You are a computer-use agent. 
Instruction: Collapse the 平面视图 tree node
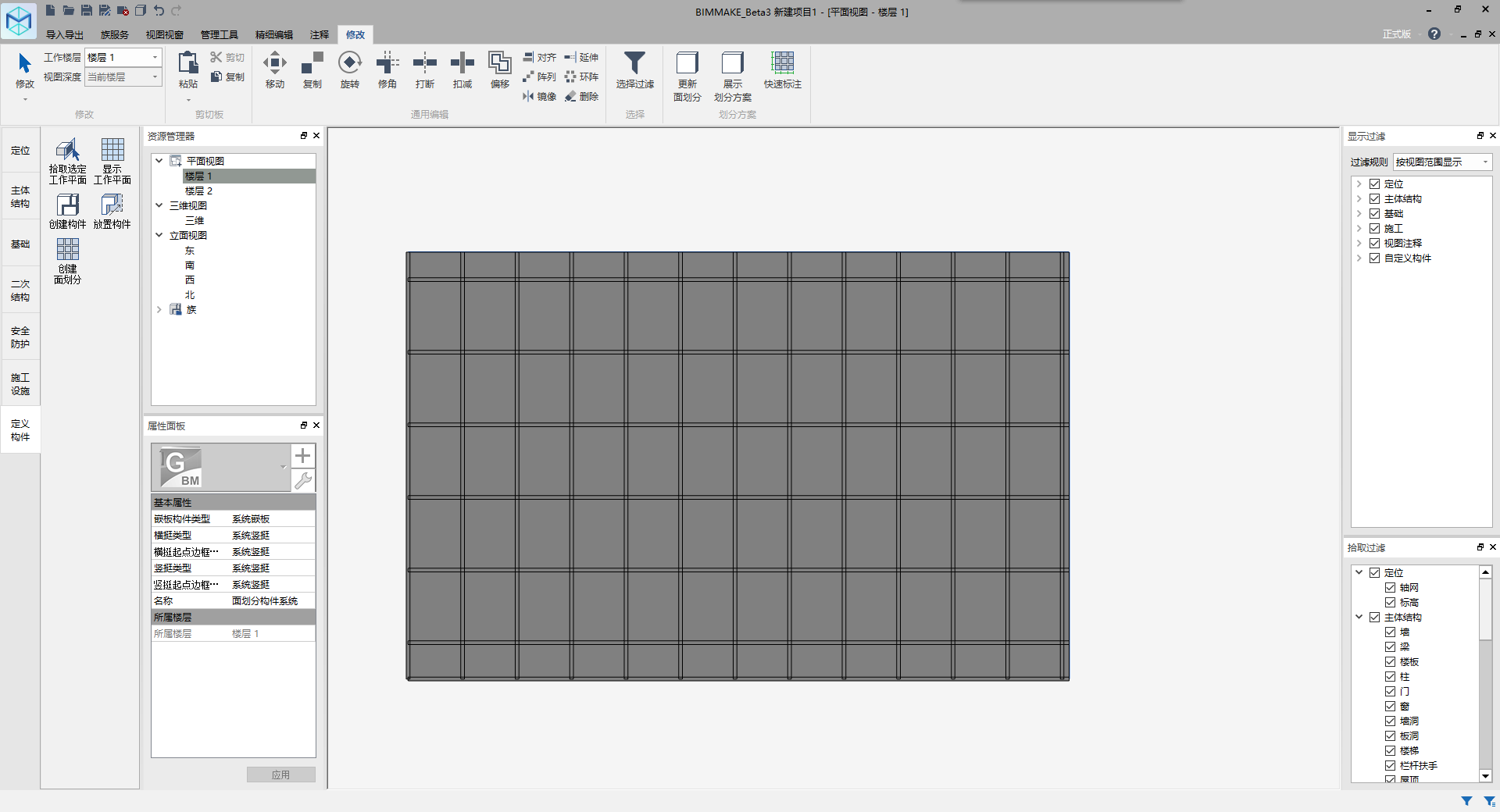point(159,161)
